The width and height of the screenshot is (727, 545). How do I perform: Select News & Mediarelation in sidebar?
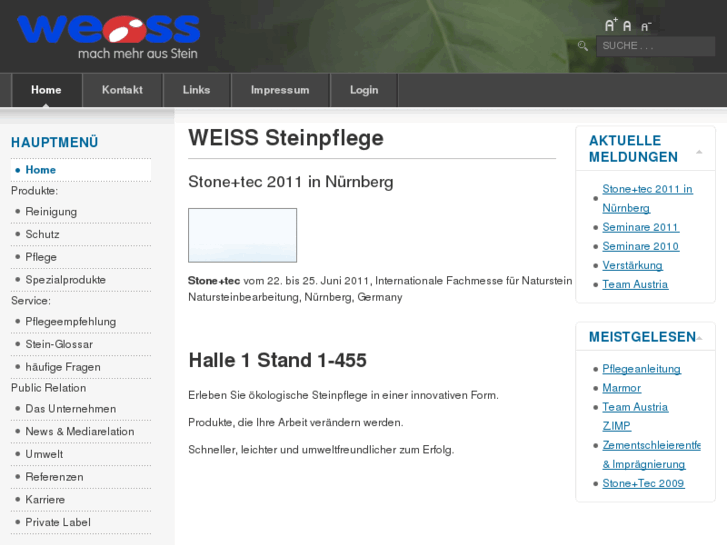(80, 431)
